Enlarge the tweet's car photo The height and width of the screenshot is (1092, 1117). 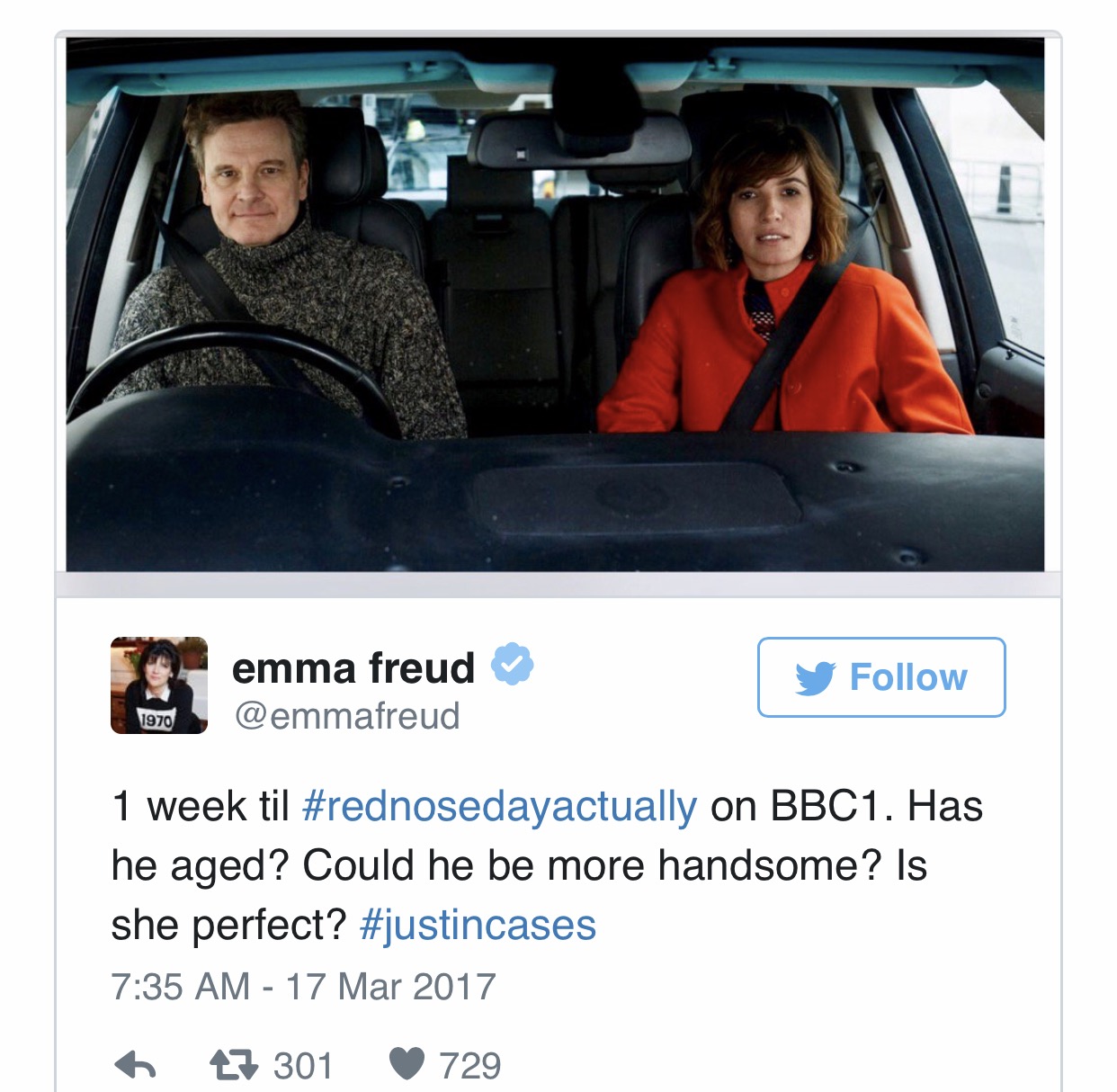556,305
